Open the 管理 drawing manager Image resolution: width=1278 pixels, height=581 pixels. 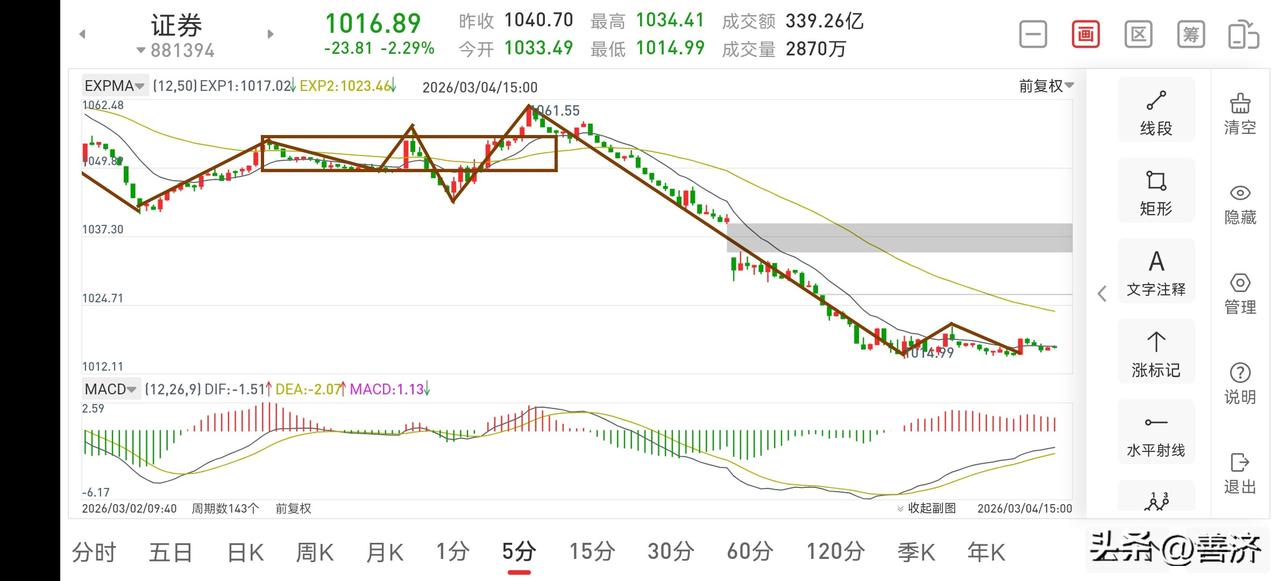click(x=1240, y=293)
